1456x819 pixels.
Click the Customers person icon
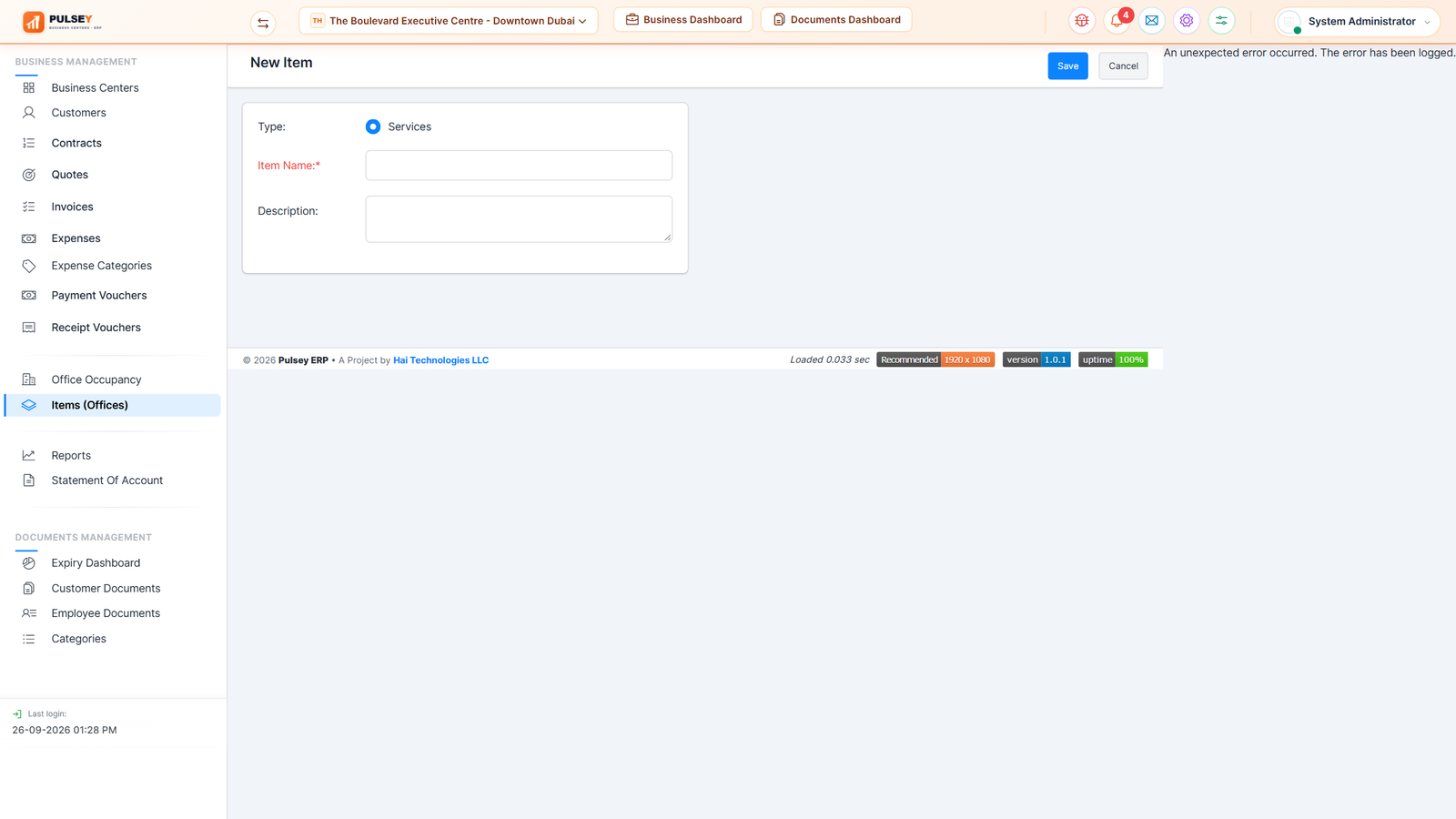[x=29, y=113]
